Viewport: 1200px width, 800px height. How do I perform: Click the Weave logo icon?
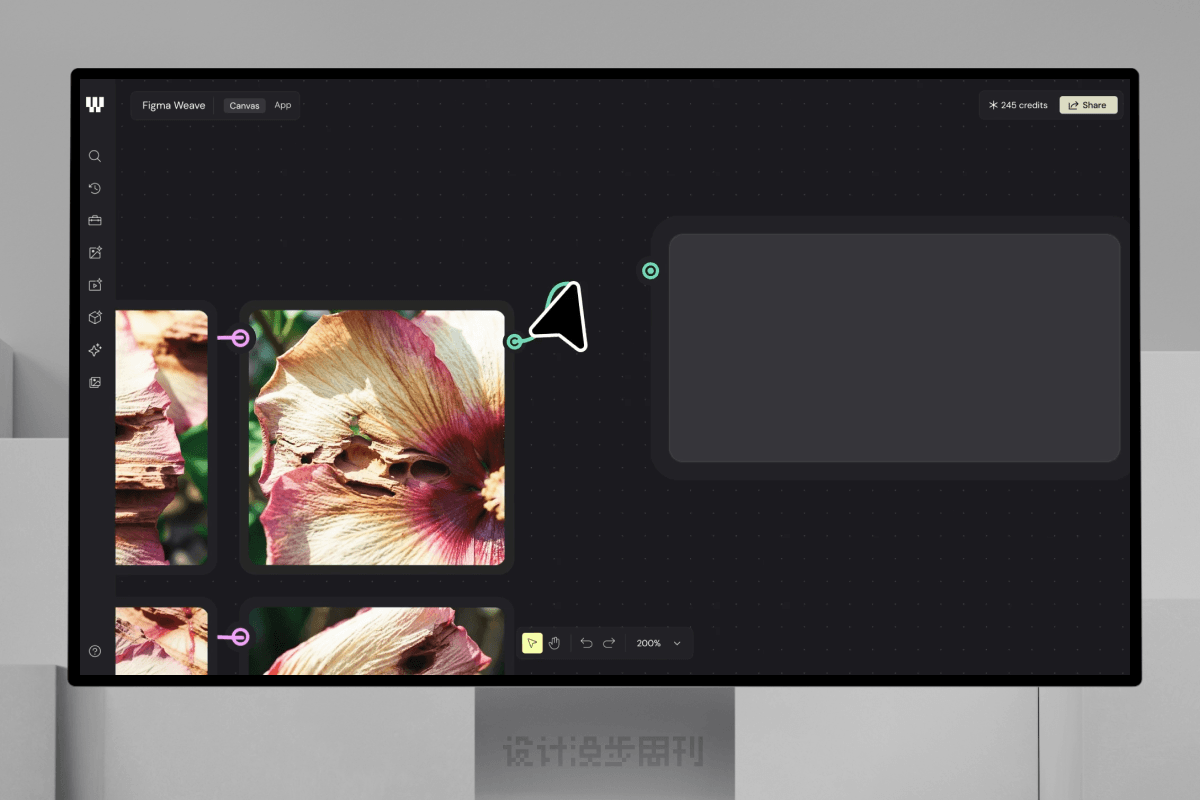95,105
